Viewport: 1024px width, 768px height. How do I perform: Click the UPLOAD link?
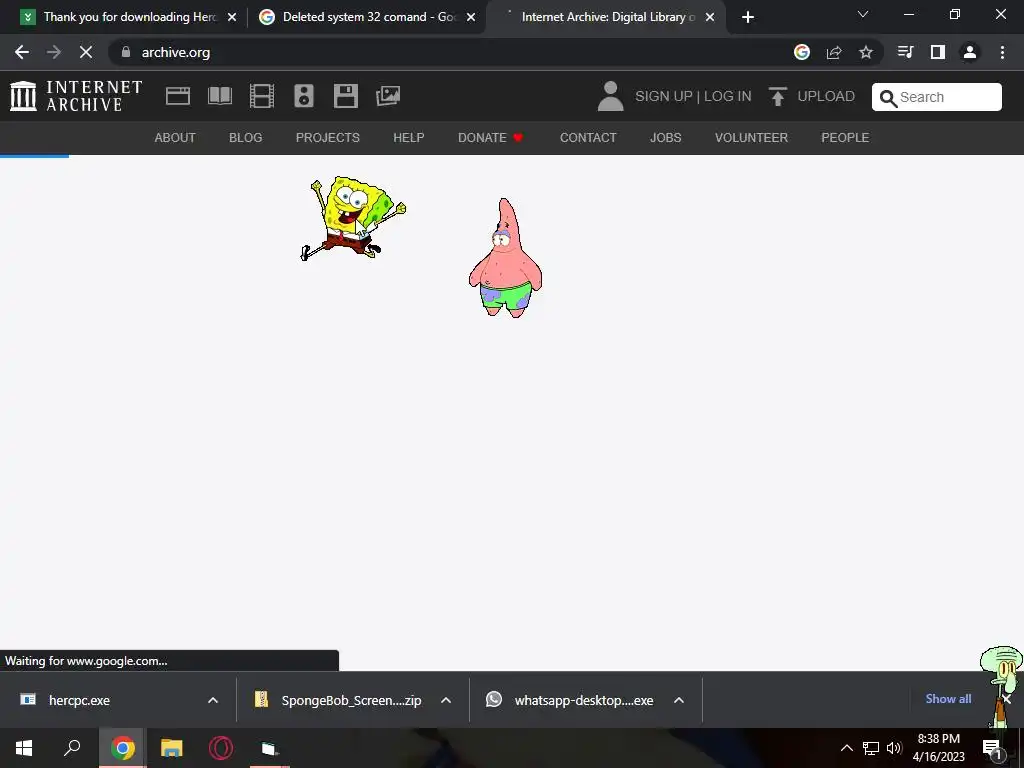825,96
